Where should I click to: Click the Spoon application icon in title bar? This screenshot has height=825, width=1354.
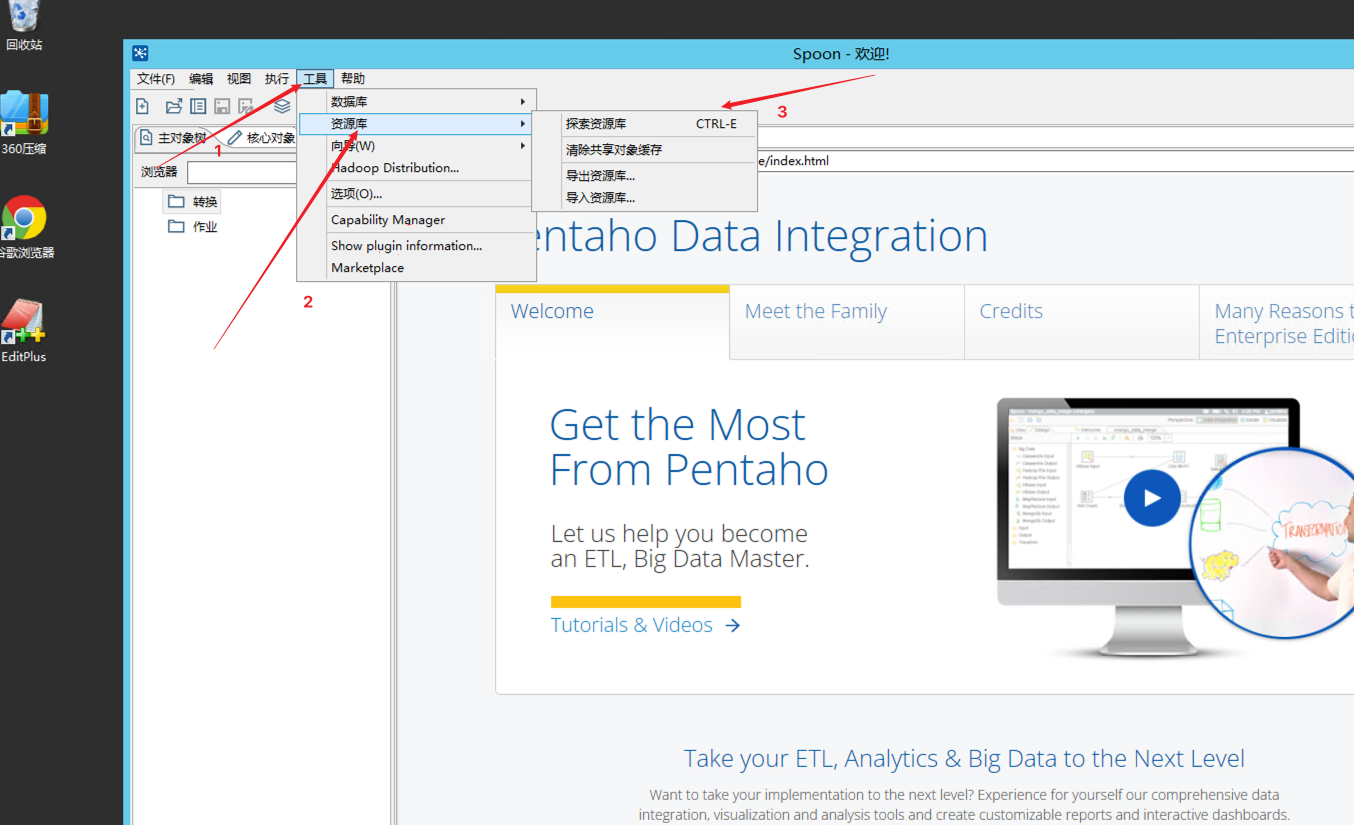pyautogui.click(x=141, y=54)
